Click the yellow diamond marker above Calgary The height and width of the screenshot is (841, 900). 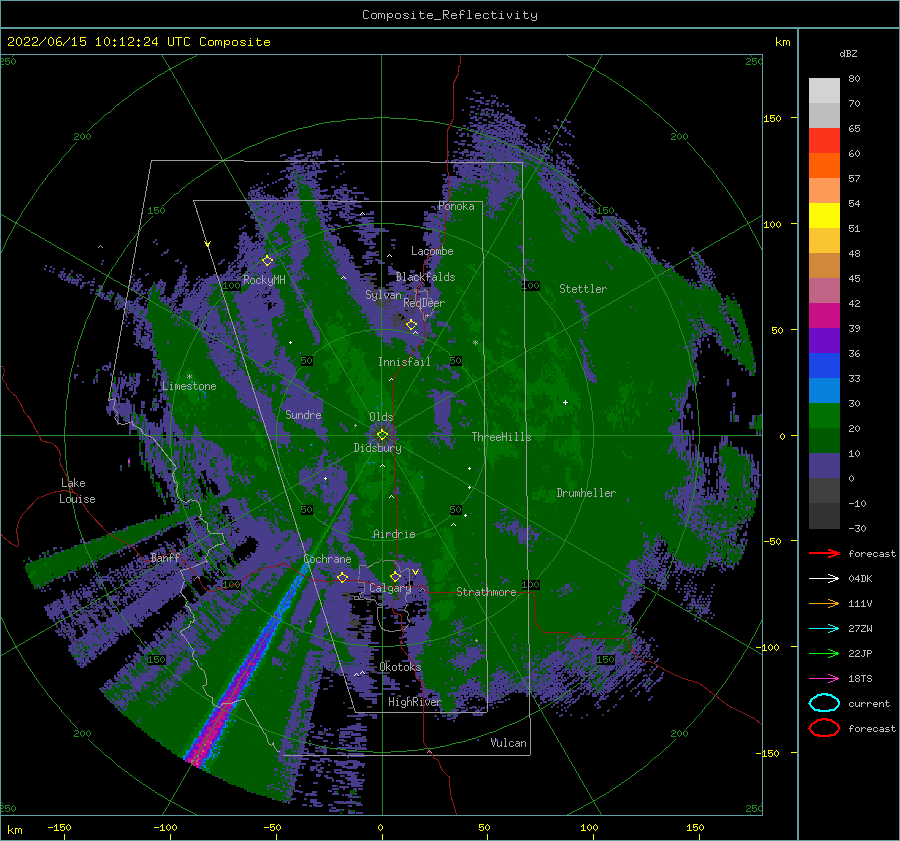[395, 576]
